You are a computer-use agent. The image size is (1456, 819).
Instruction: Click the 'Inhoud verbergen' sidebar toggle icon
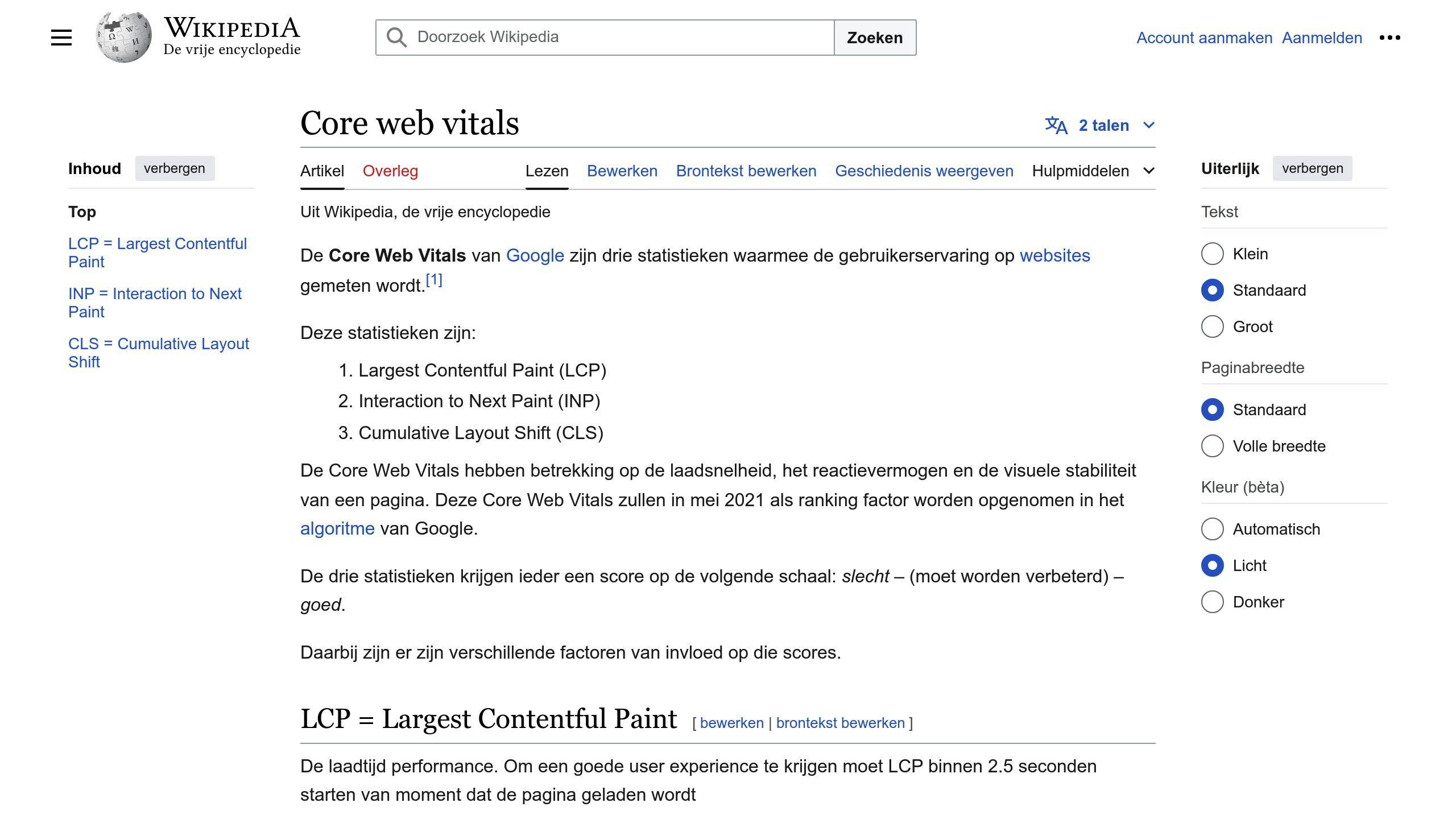173,168
